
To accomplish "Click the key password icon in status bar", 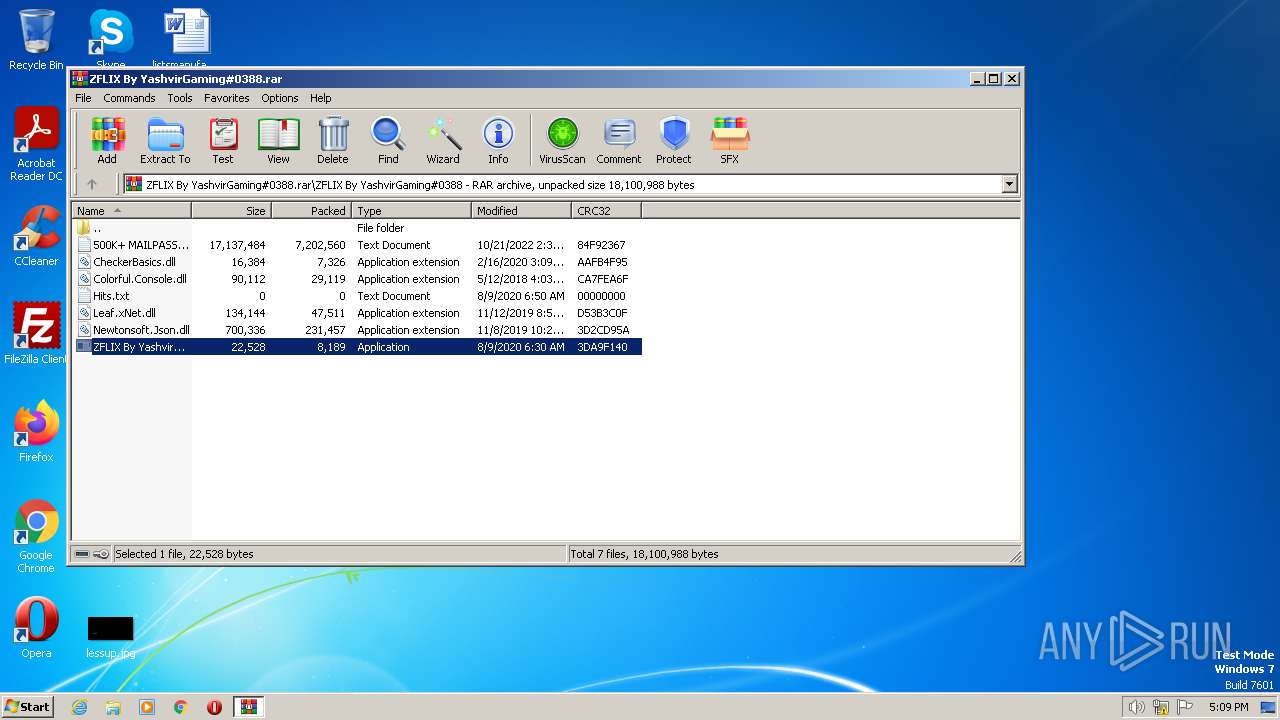I will tap(101, 554).
